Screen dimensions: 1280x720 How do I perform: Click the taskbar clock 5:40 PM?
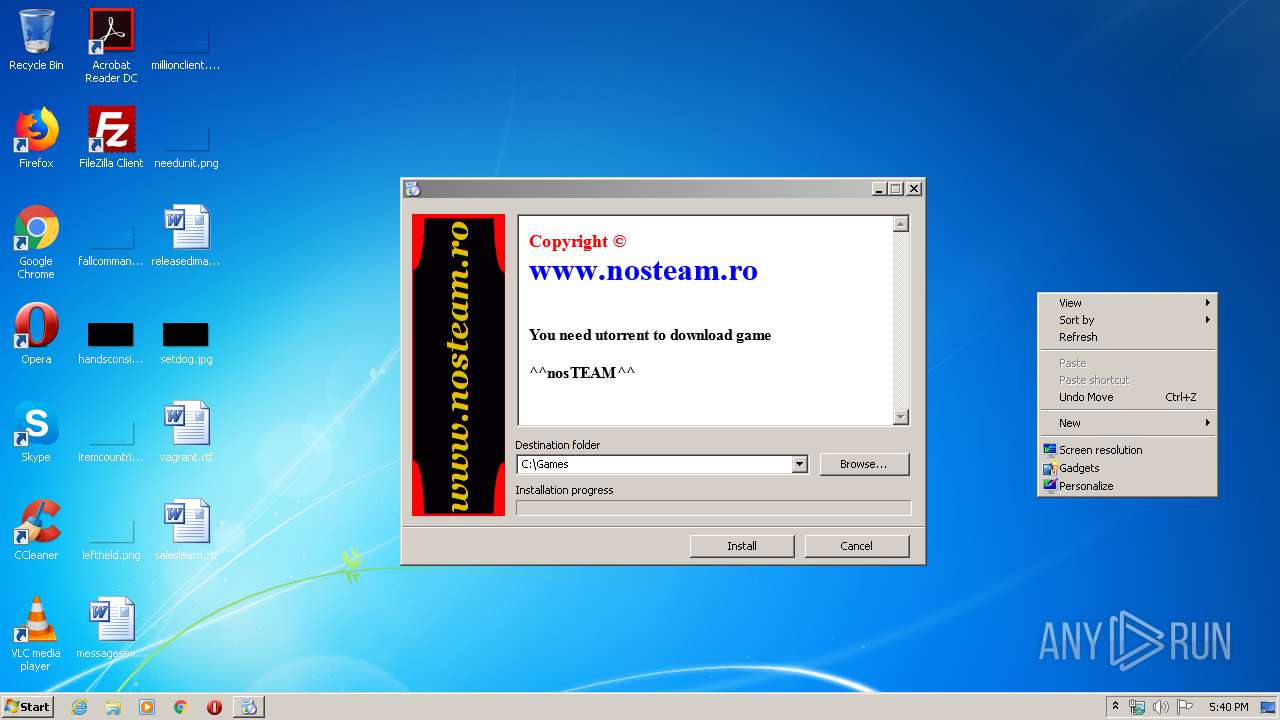[x=1228, y=707]
